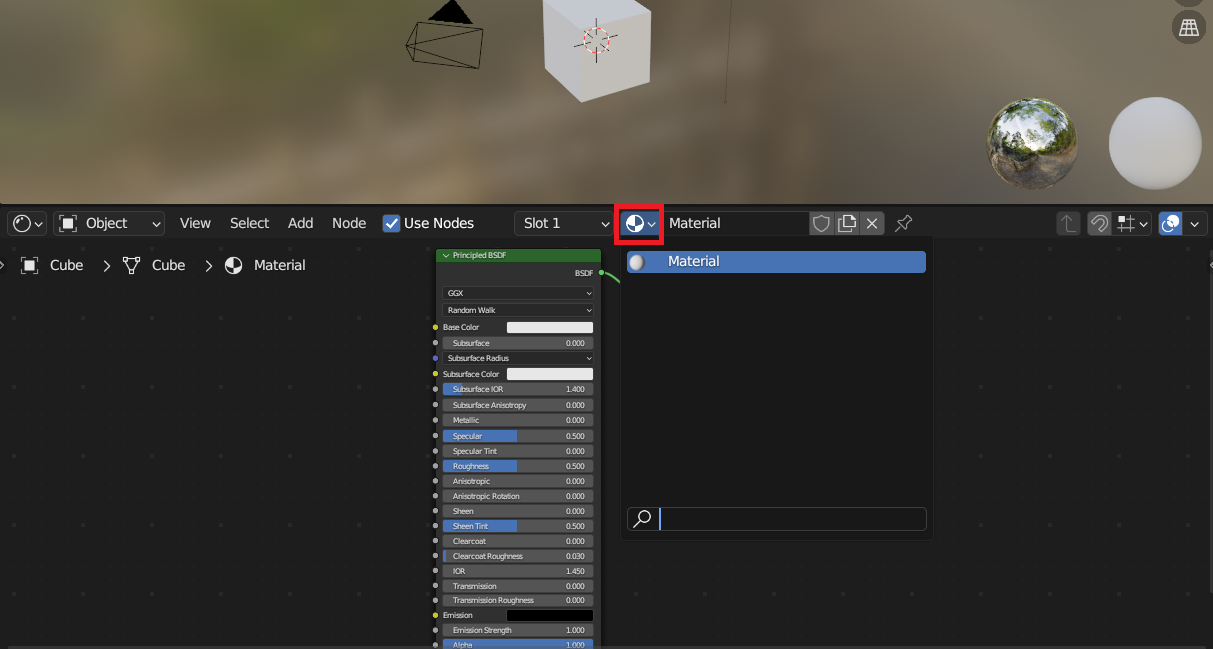Screen dimensions: 1213x649
Task: Open the Random Walk subsurface method dropdown
Action: coord(518,310)
